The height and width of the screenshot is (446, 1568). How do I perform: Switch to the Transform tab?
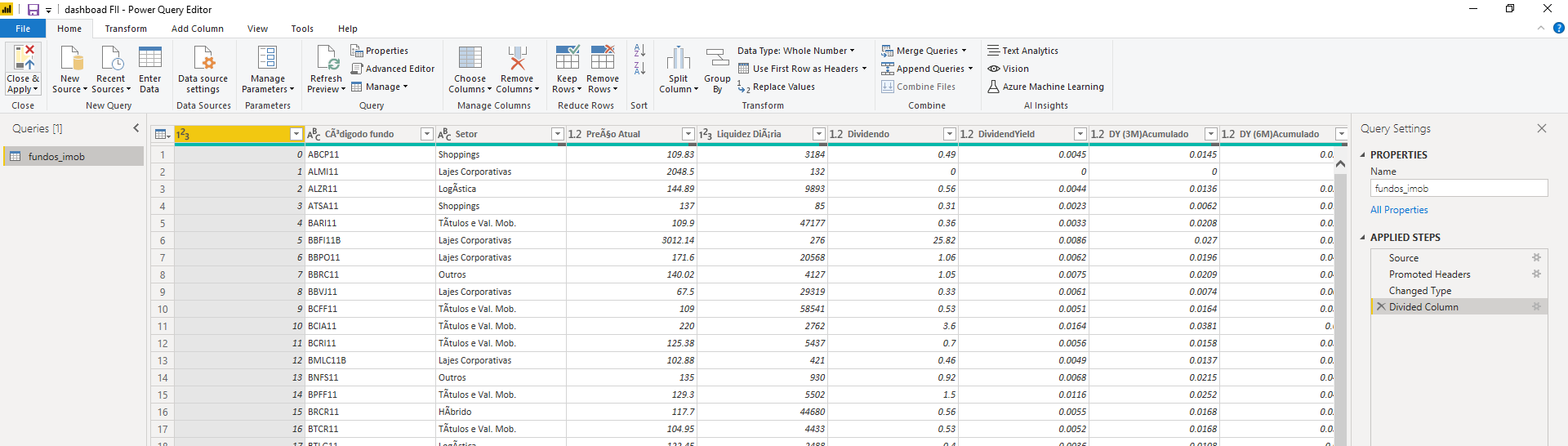126,29
